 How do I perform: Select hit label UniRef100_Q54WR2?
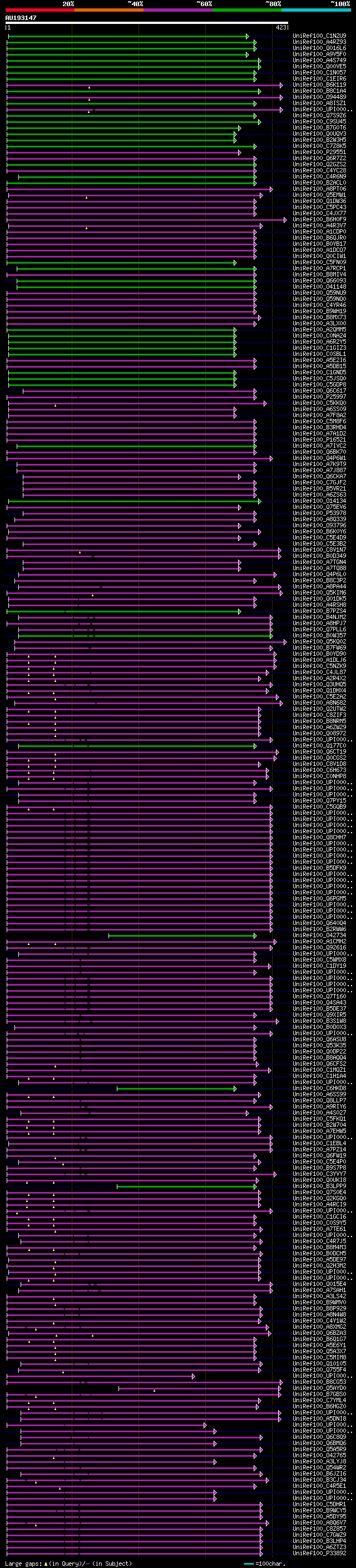[x=319, y=1467]
